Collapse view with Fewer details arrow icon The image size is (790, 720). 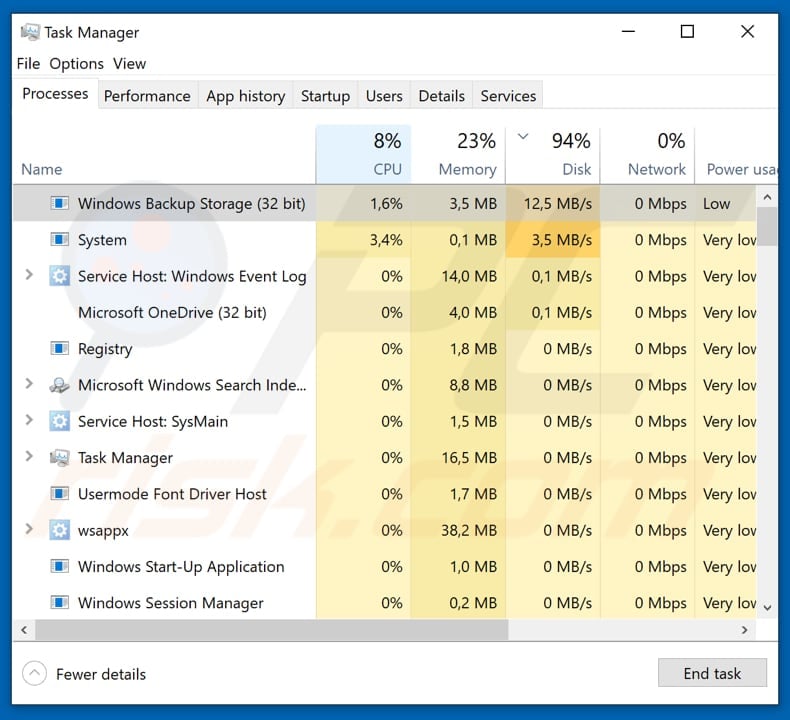click(34, 673)
